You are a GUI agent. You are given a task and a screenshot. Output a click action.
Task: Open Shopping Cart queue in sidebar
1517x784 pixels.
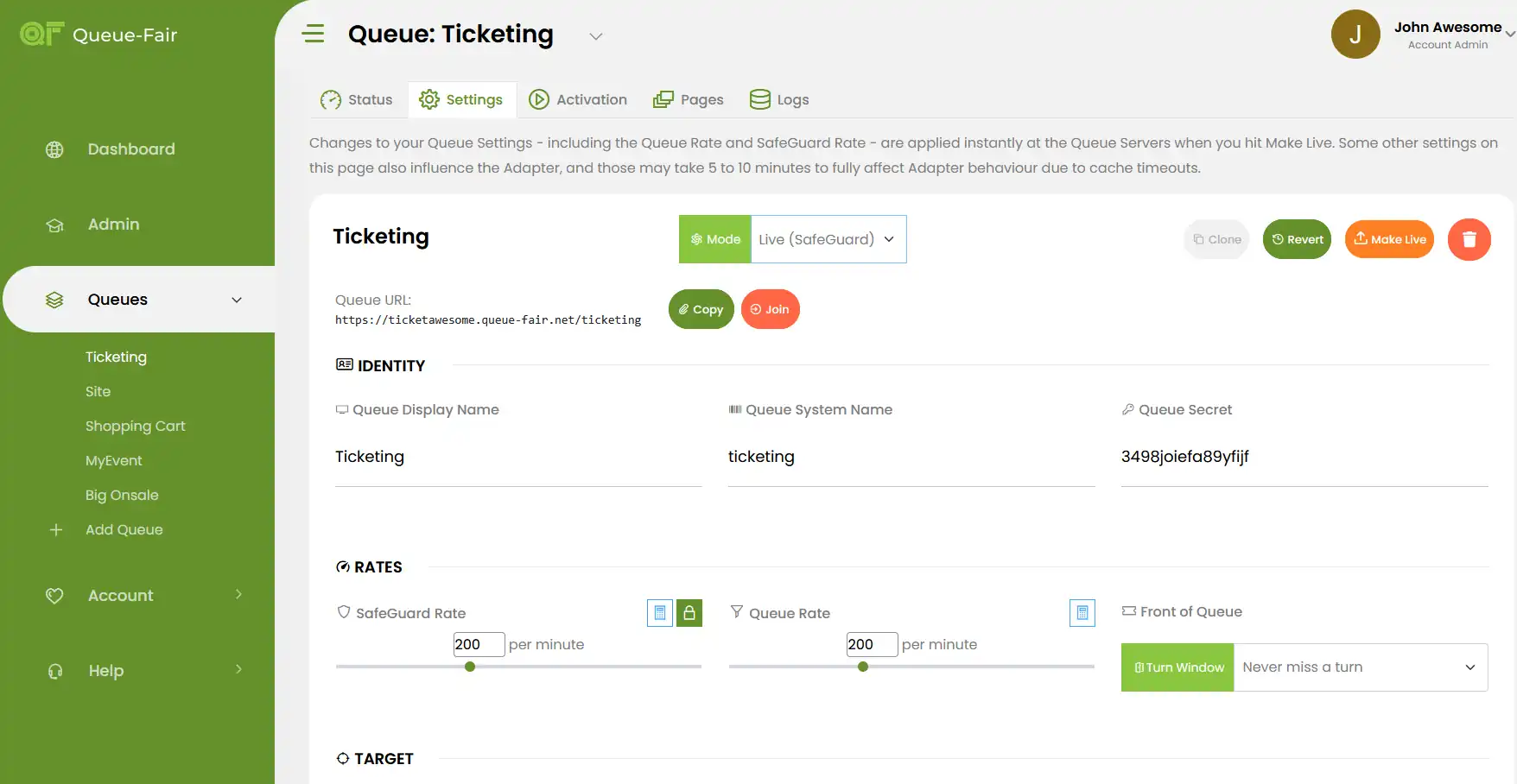(136, 426)
